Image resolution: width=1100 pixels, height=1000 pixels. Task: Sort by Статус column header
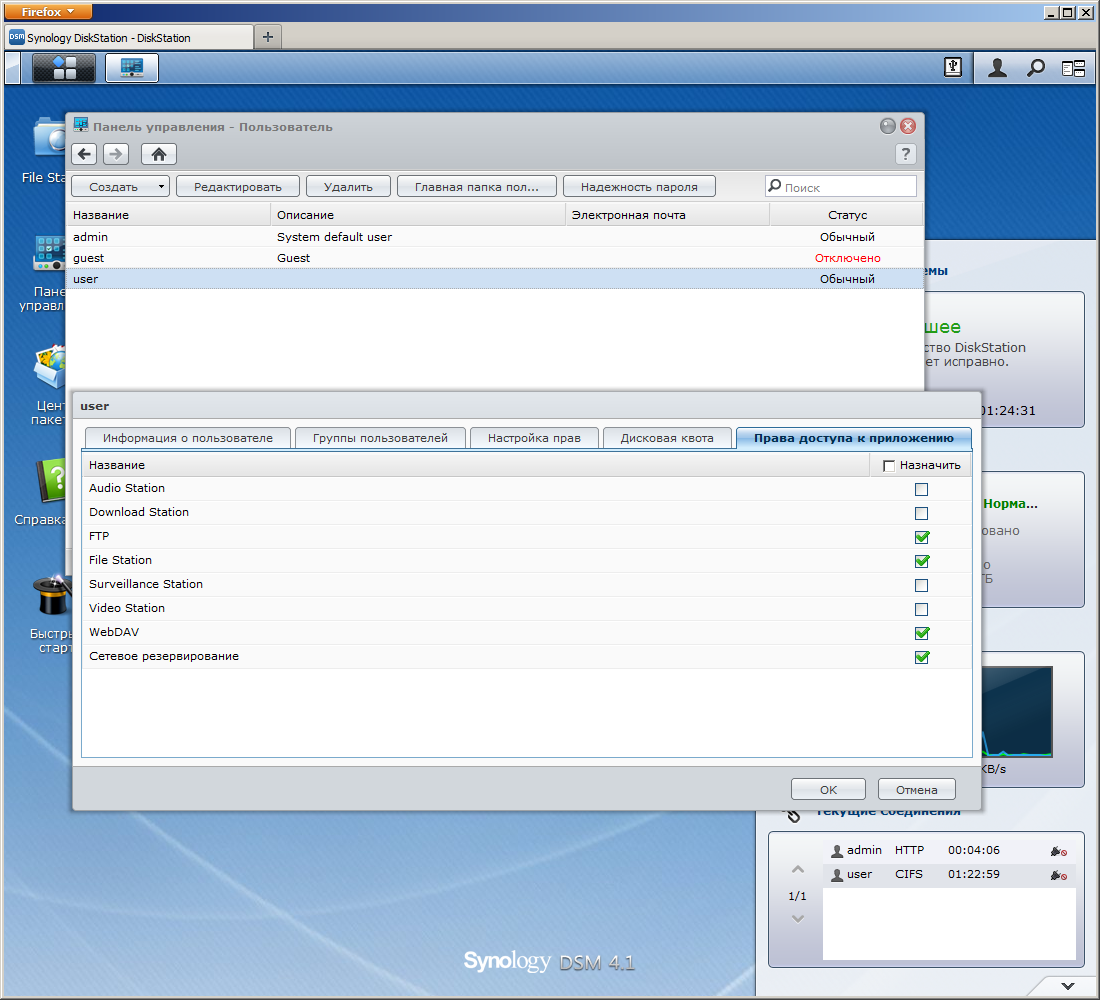[x=847, y=215]
